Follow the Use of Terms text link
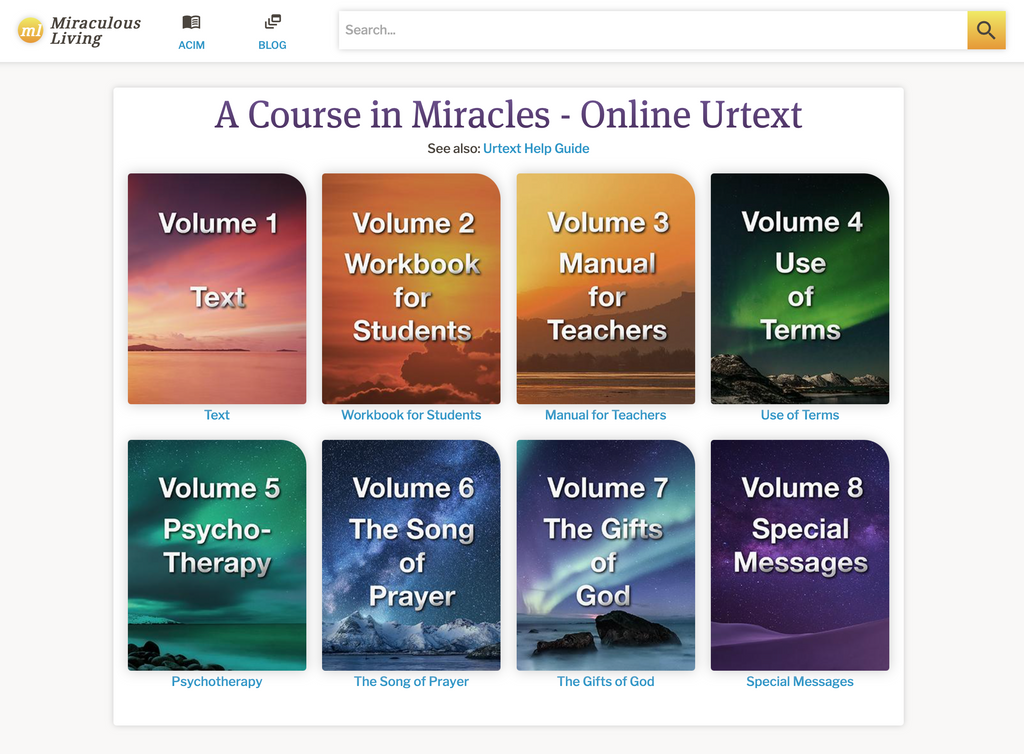Image resolution: width=1024 pixels, height=754 pixels. pyautogui.click(x=800, y=415)
